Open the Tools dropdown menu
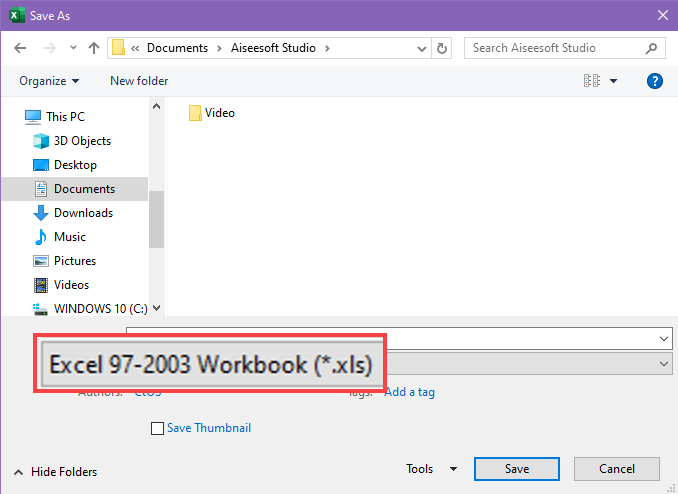The image size is (678, 494). pyautogui.click(x=432, y=469)
